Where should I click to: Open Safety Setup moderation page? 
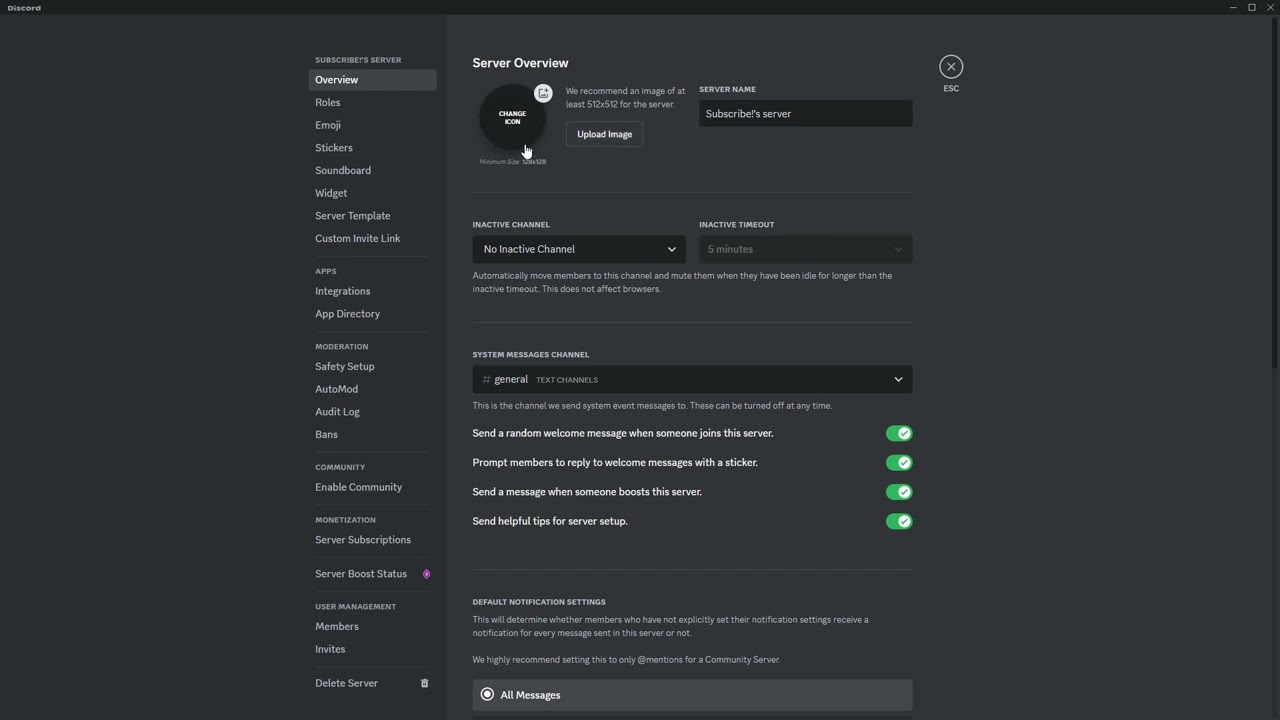tap(372, 367)
